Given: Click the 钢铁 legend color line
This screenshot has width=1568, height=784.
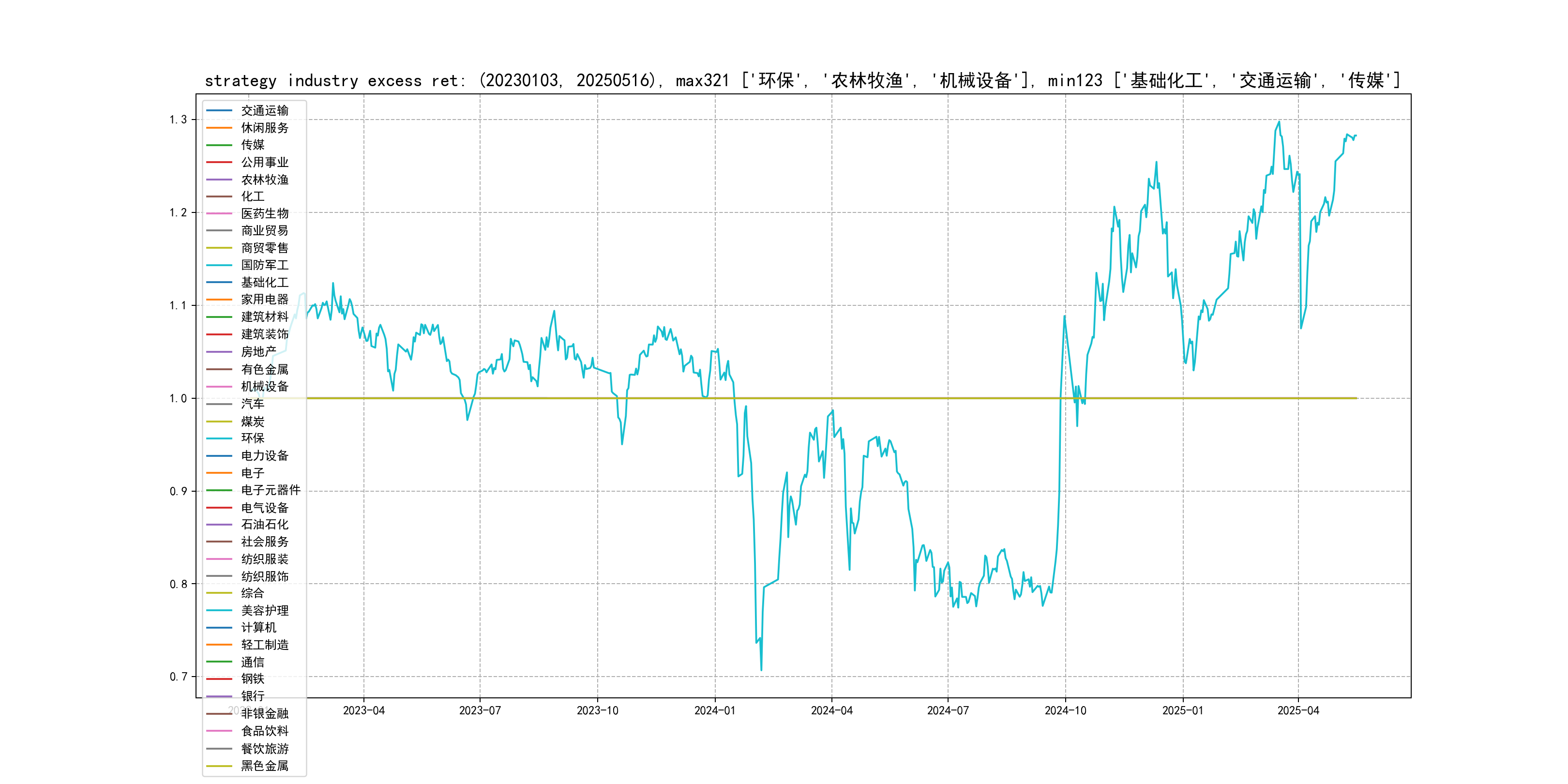Looking at the screenshot, I should [219, 678].
